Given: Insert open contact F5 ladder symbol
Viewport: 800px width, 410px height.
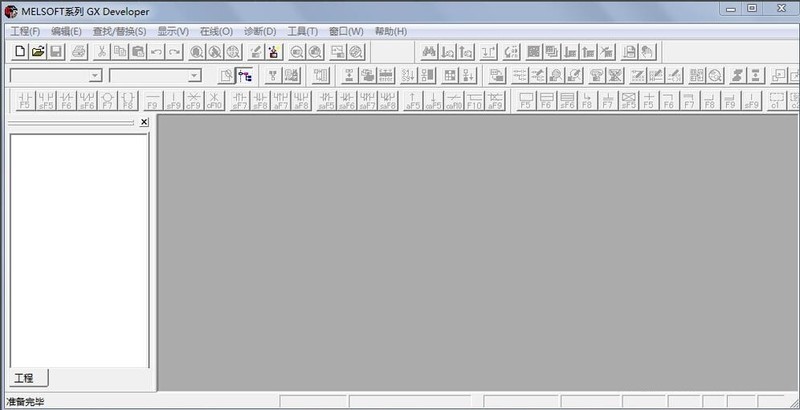Looking at the screenshot, I should tap(26, 100).
